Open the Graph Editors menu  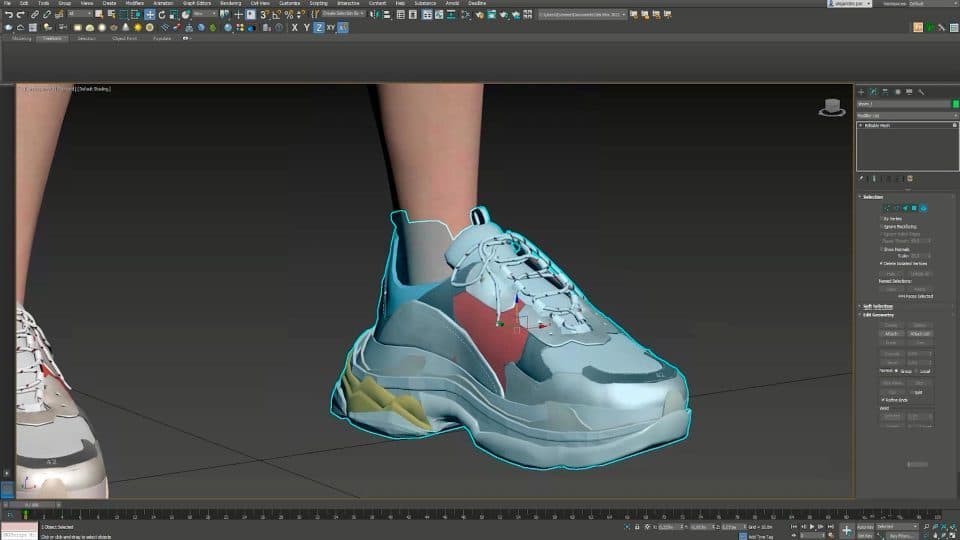(197, 3)
